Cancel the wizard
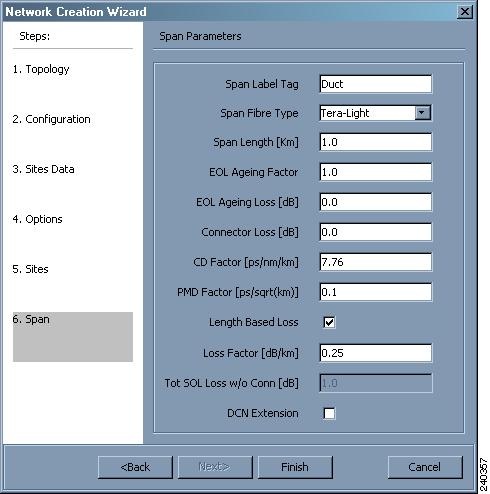The width and height of the screenshot is (490, 494). (425, 467)
